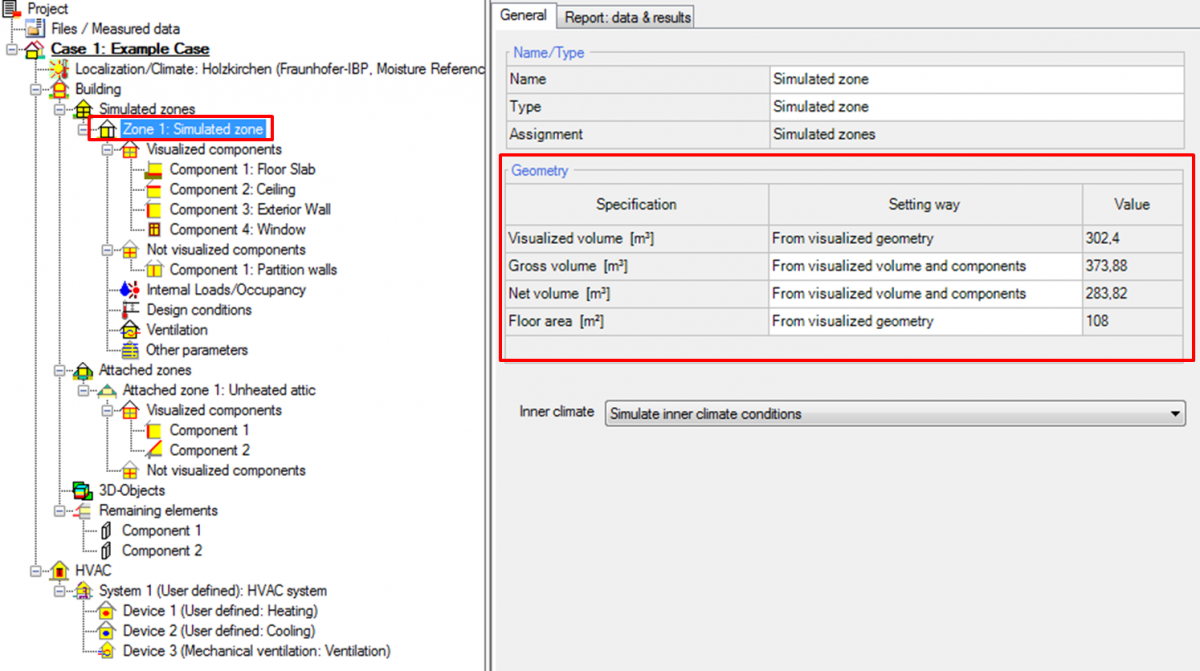
Task: Click the 3D-Objects icon
Action: point(84,490)
